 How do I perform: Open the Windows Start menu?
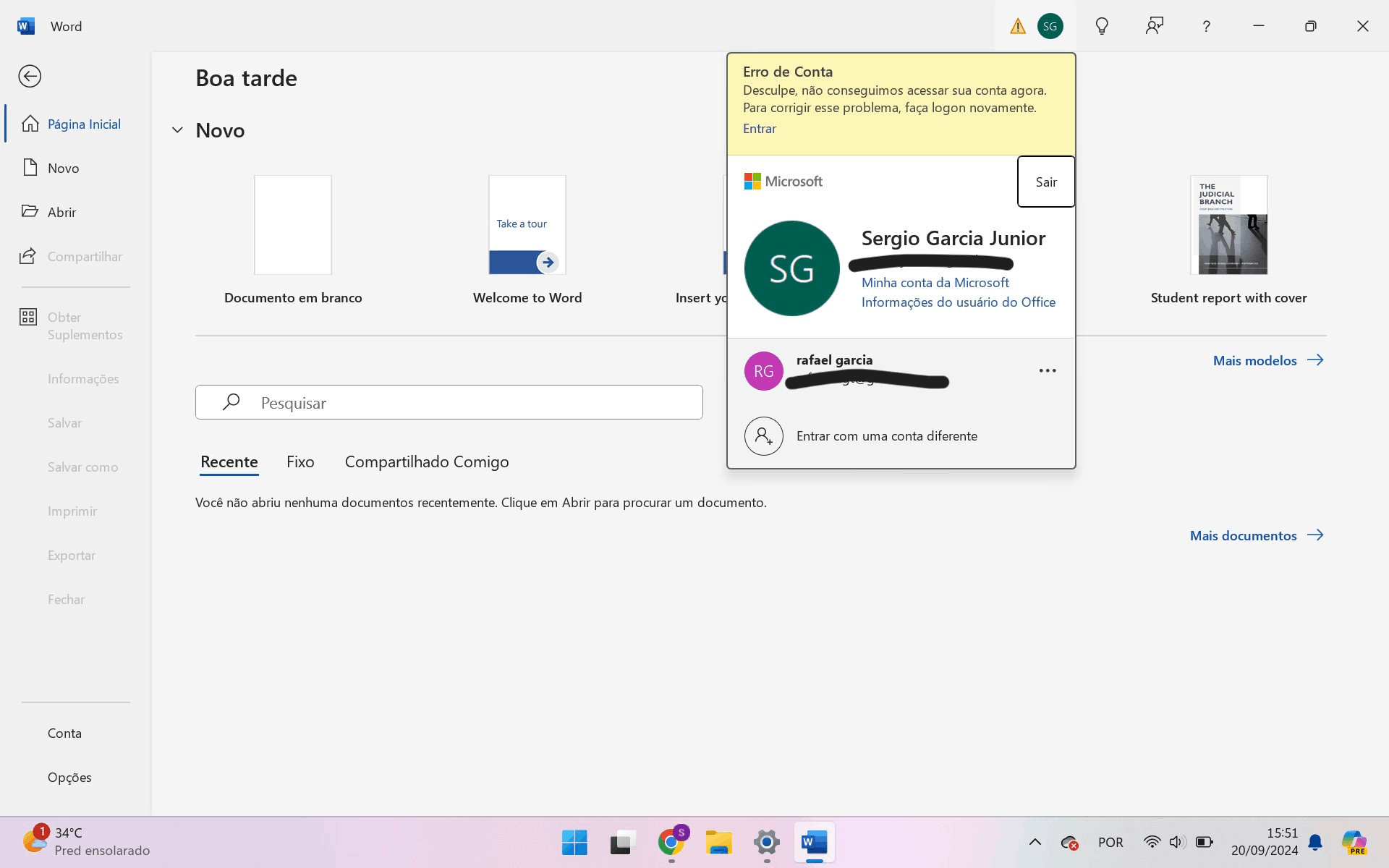coord(574,842)
